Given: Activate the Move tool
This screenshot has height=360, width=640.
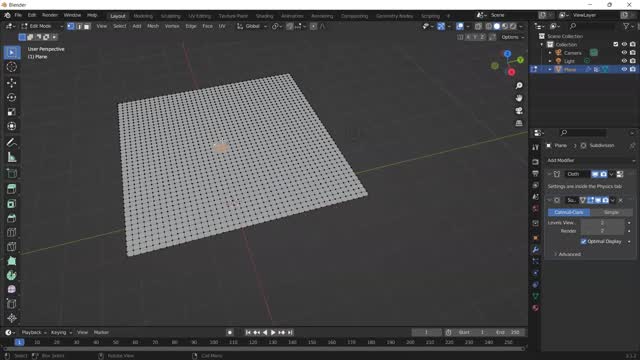Looking at the screenshot, I should pyautogui.click(x=11, y=83).
